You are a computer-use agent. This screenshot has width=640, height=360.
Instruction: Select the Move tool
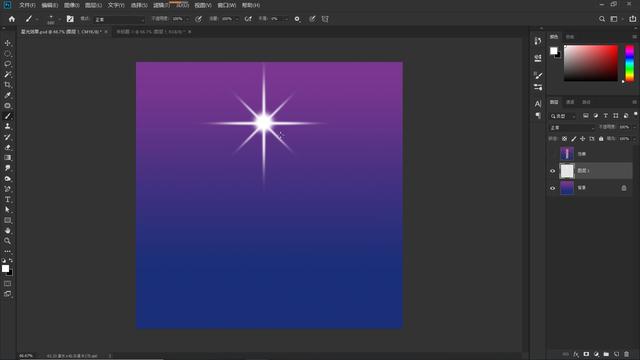[7, 43]
